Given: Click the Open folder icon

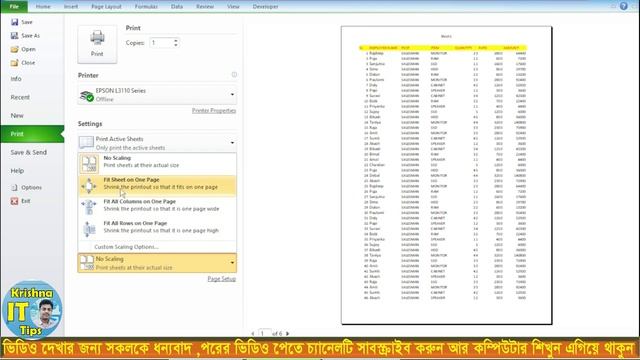Looking at the screenshot, I should point(15,49).
